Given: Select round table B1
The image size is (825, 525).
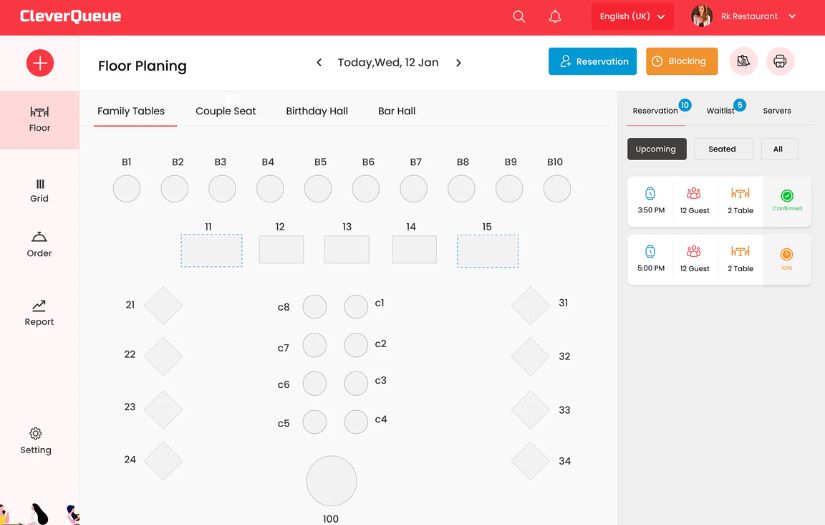Looking at the screenshot, I should pyautogui.click(x=127, y=189).
